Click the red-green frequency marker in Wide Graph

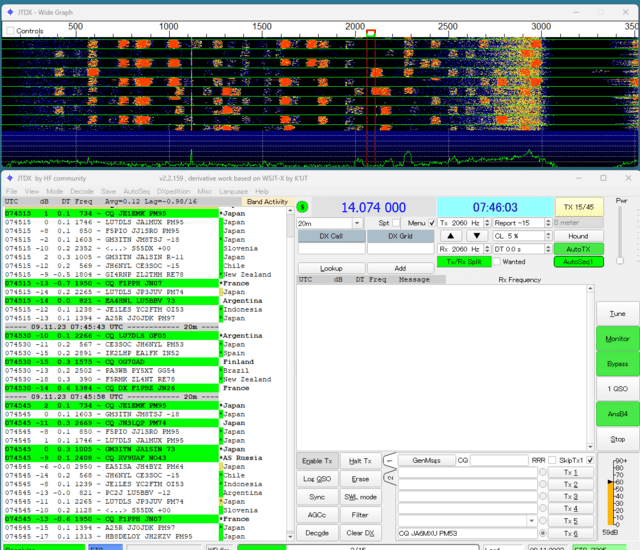coord(371,33)
